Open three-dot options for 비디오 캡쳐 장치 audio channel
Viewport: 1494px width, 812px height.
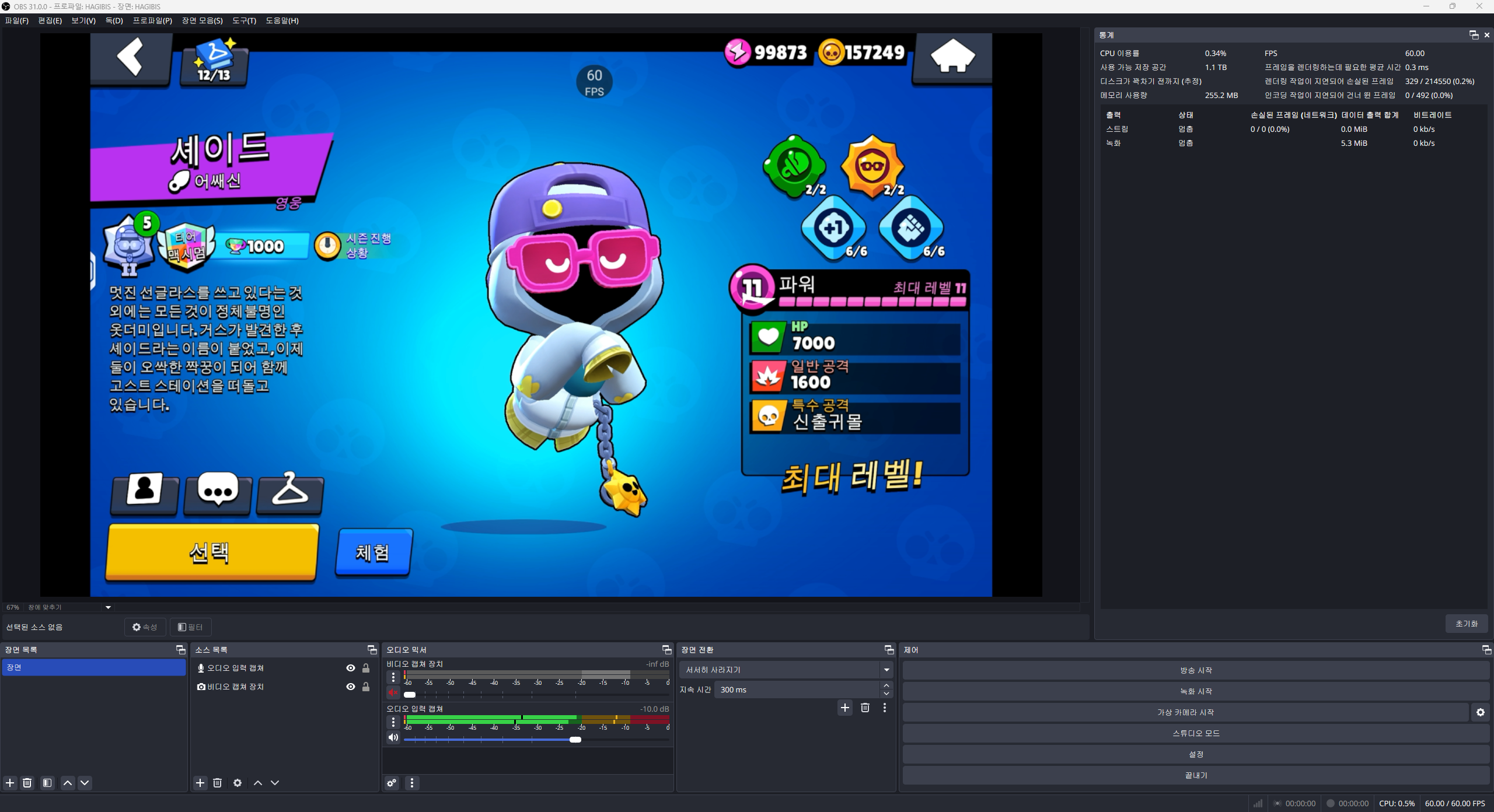[x=393, y=677]
